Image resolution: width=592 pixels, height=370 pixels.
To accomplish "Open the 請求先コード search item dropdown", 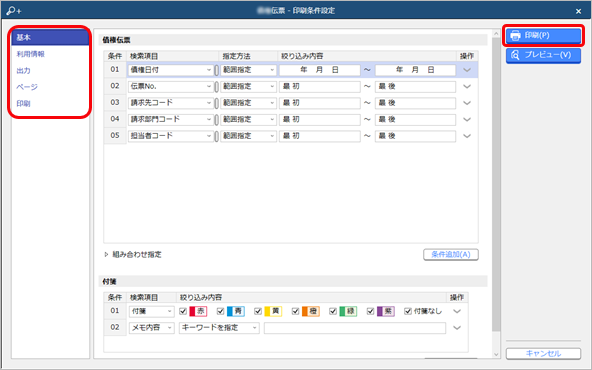I will 171,103.
